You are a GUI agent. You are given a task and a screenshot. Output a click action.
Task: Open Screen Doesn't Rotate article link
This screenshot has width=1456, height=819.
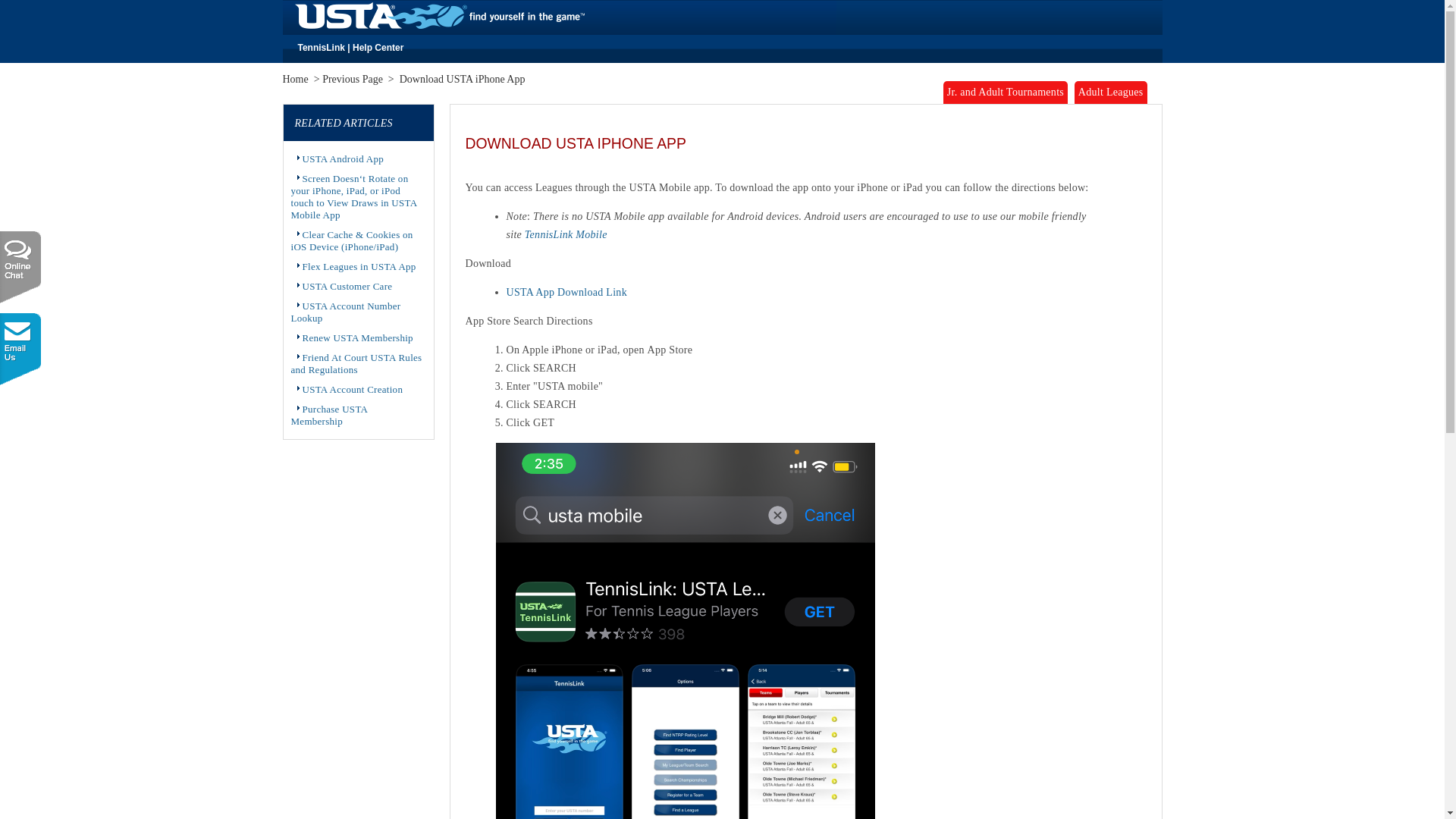click(x=353, y=197)
